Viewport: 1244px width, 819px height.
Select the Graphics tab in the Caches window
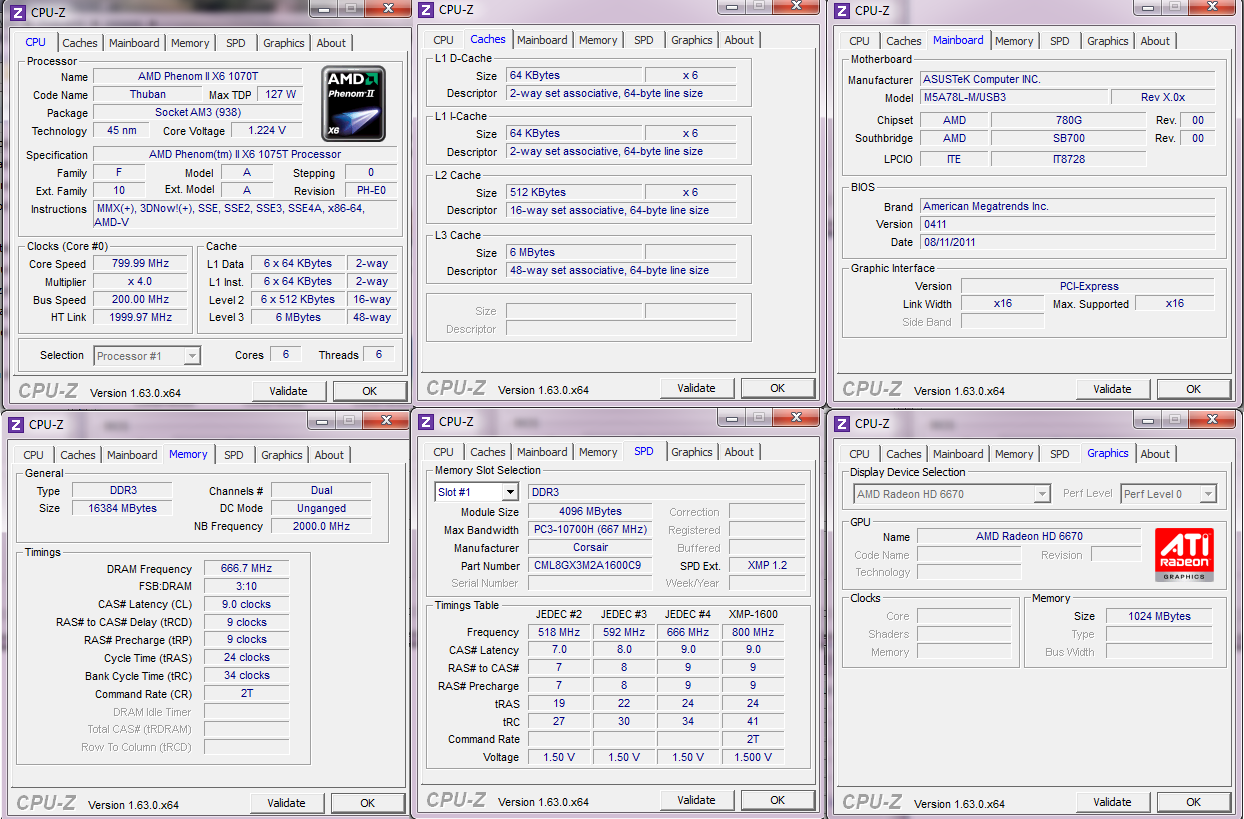click(x=692, y=40)
